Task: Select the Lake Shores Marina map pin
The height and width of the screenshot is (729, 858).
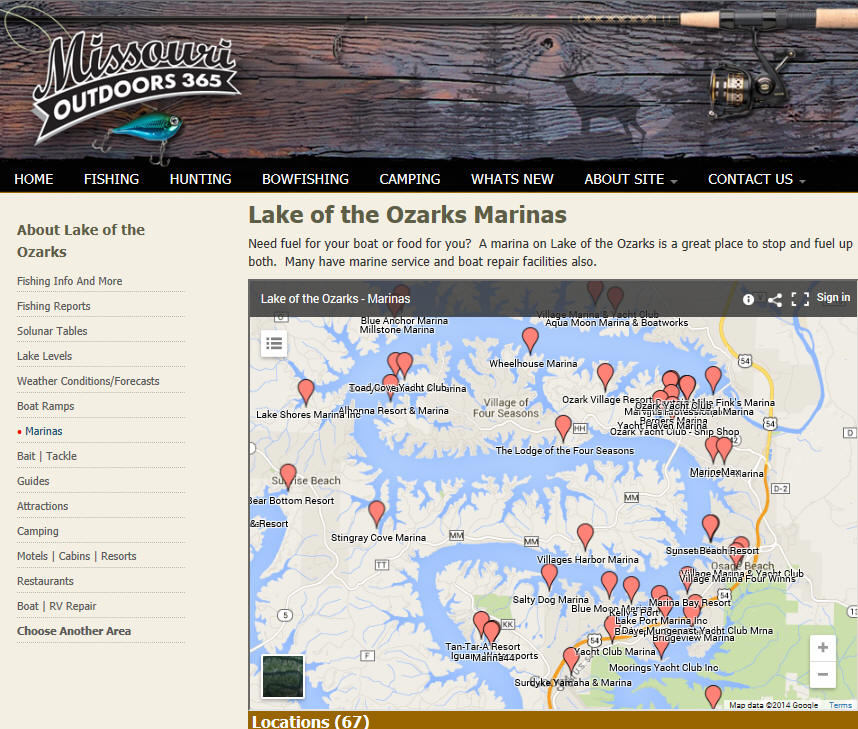Action: tap(306, 391)
